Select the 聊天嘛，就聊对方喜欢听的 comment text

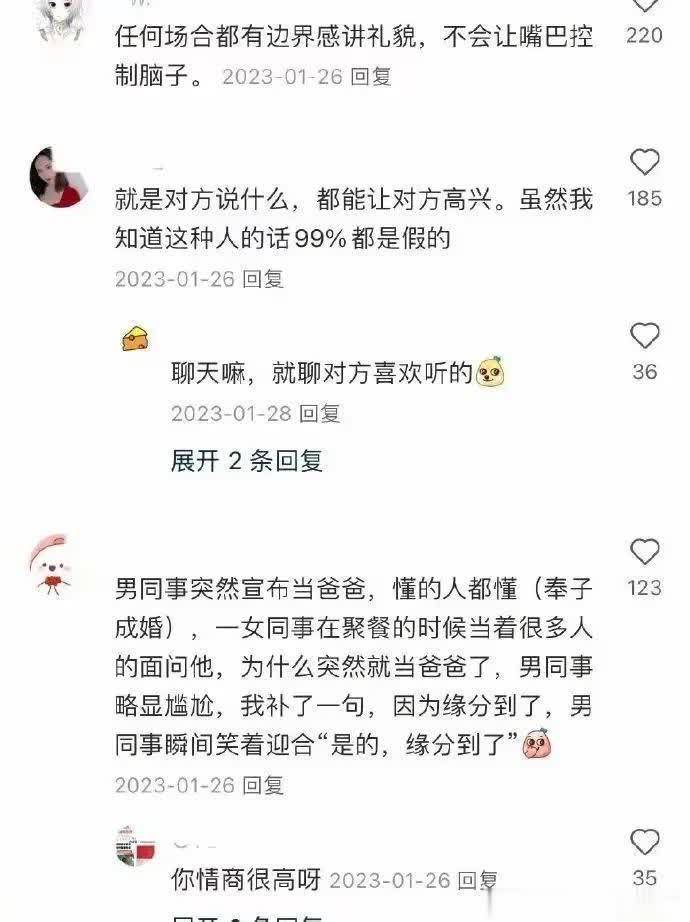click(x=322, y=373)
